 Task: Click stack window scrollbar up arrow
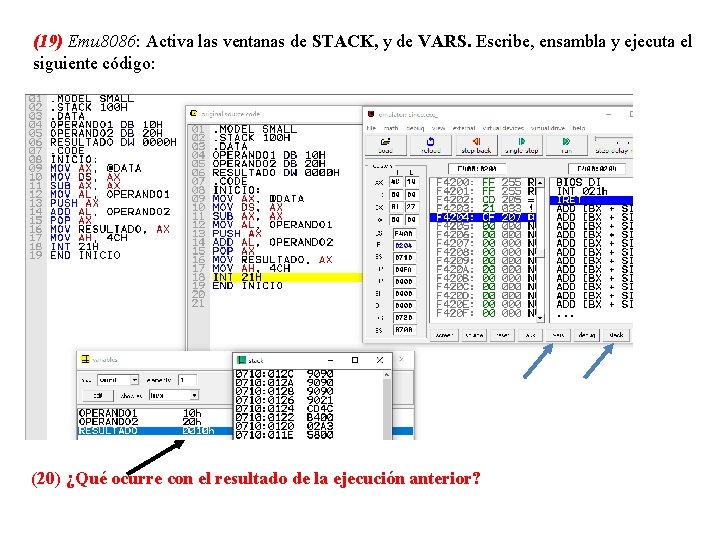[387, 375]
